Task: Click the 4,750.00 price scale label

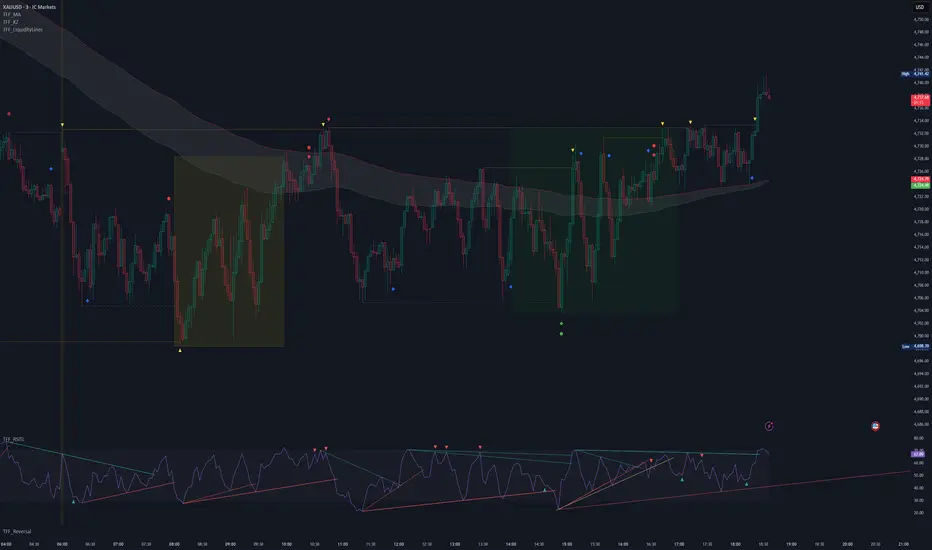Action: click(921, 20)
